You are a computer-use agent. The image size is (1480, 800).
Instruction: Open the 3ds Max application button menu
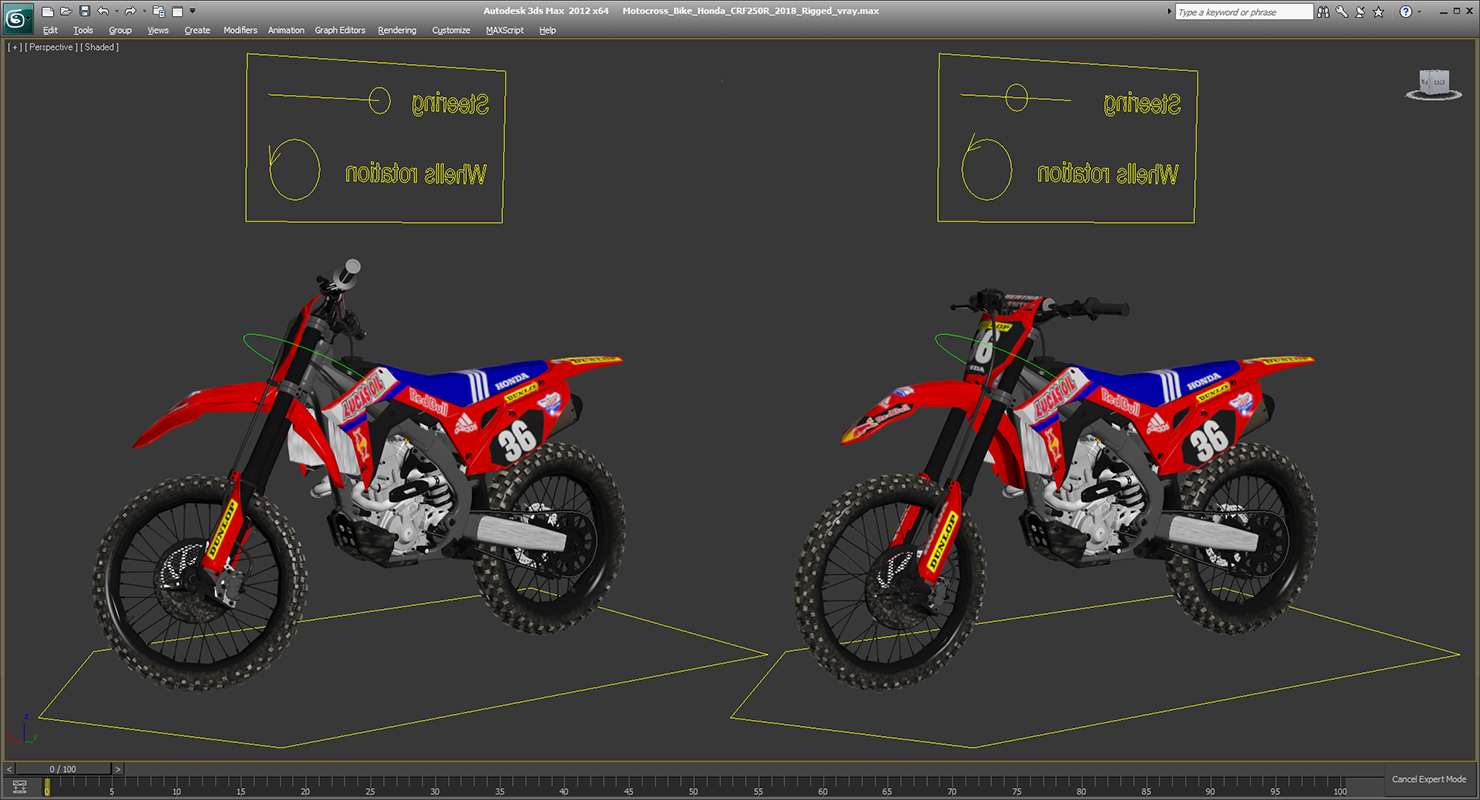click(x=19, y=17)
